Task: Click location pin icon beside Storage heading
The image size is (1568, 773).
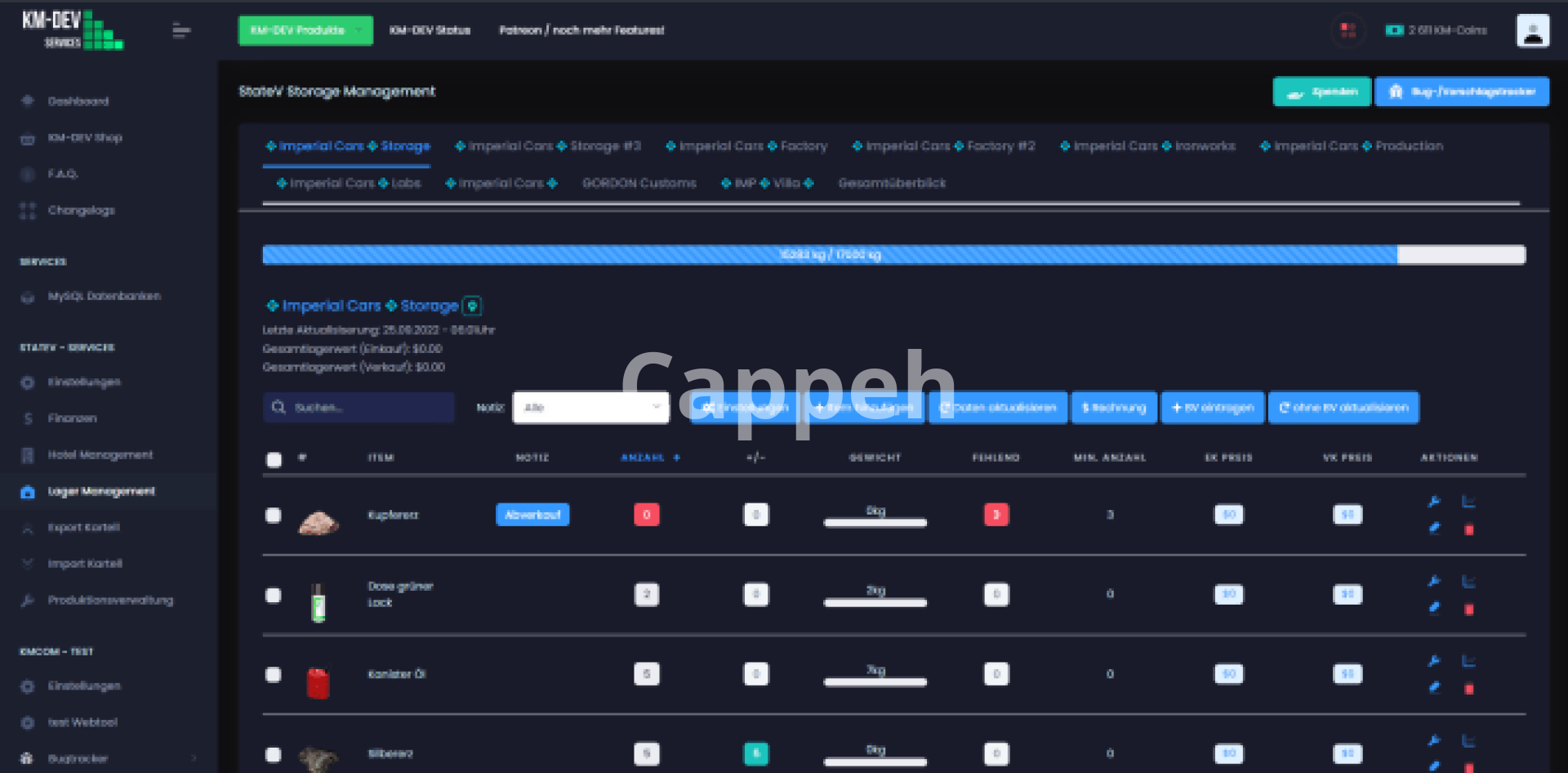Action: point(472,306)
